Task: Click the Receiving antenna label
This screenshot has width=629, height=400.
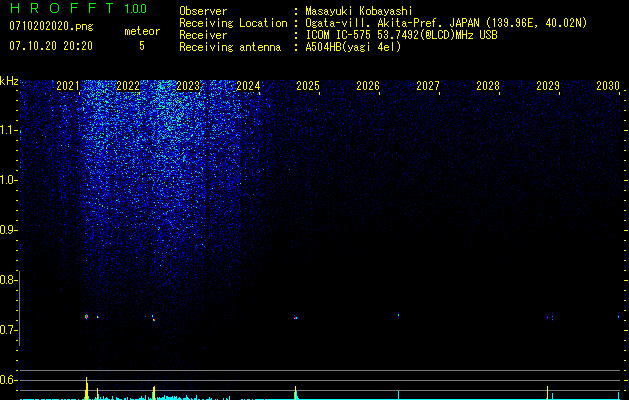Action: 230,47
